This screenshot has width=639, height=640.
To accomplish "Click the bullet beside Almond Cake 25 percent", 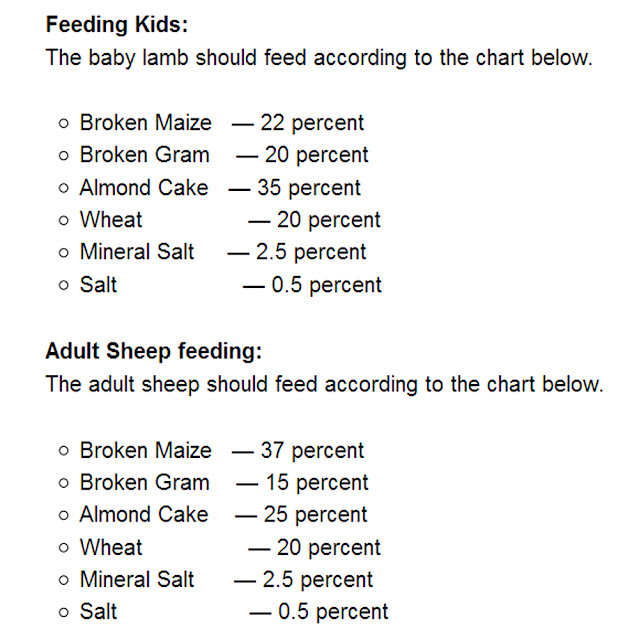I will (x=64, y=515).
